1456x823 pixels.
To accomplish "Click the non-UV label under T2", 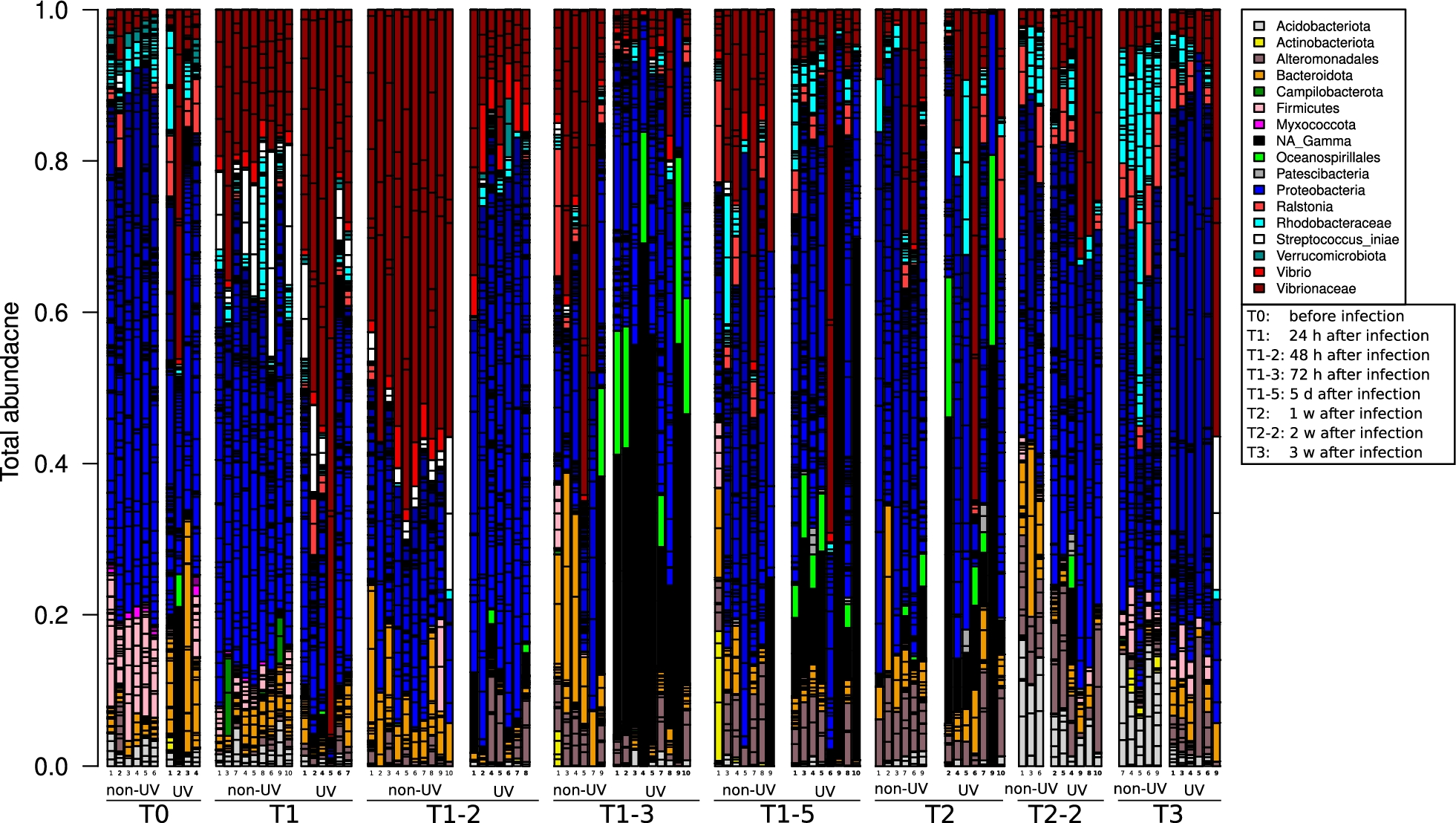I will point(901,789).
